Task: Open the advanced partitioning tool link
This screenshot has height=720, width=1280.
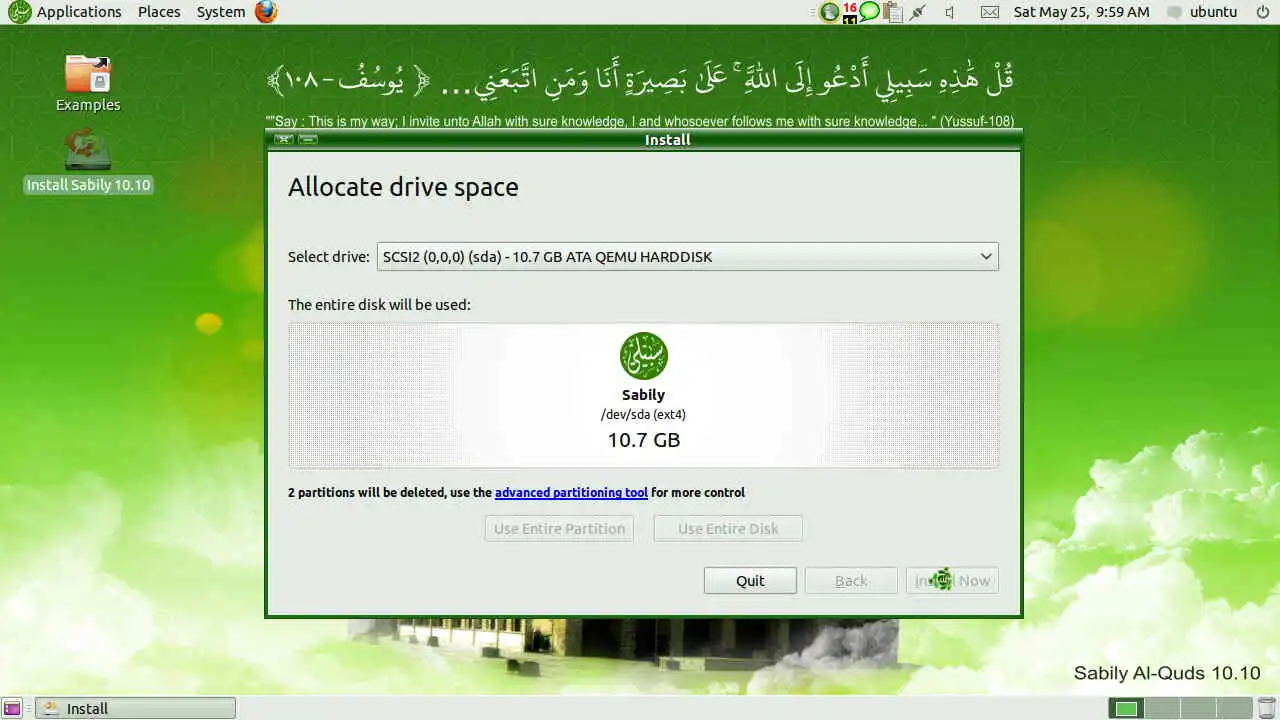Action: pyautogui.click(x=571, y=492)
